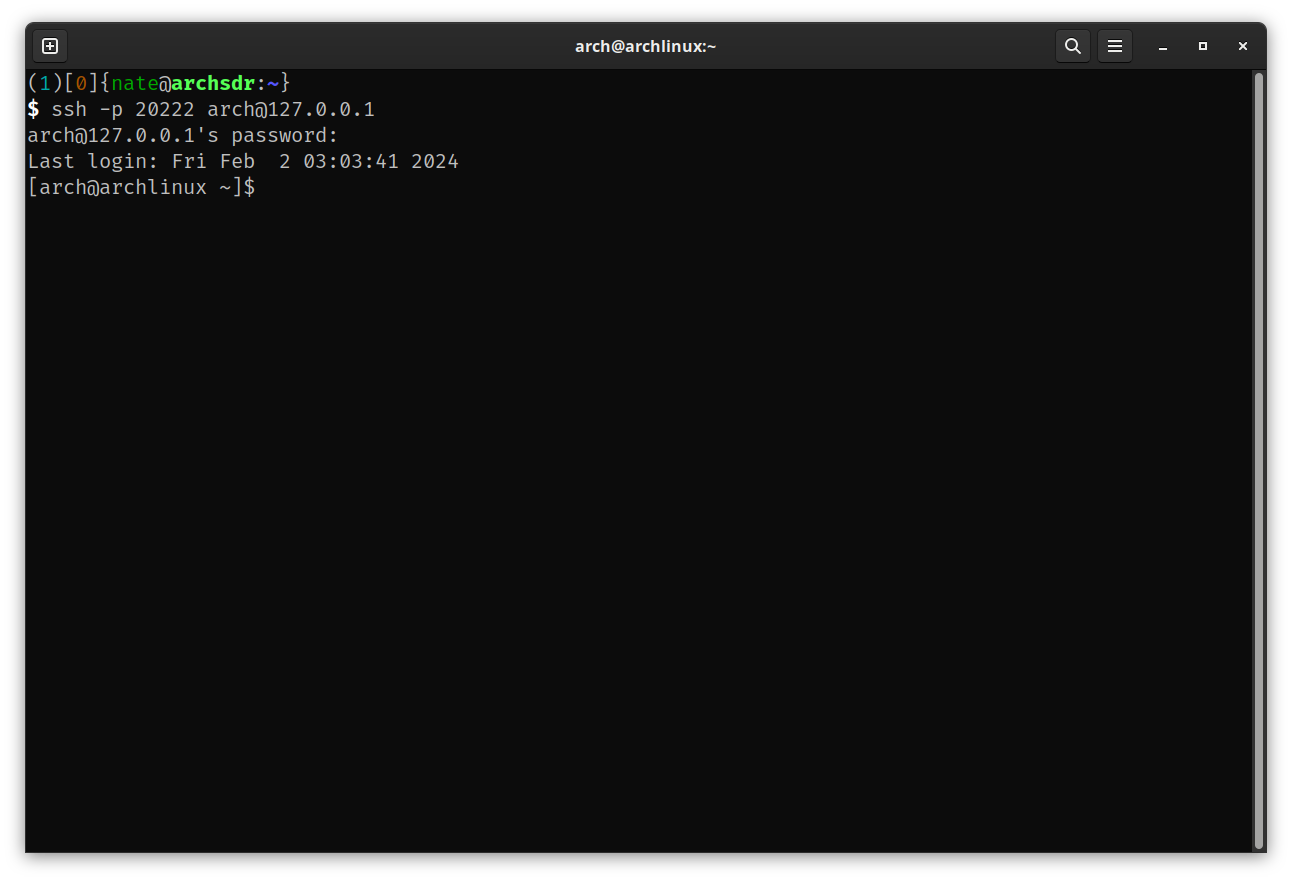Click the [arch@archlinux ~]$ prompt line
Image resolution: width=1292 pixels, height=881 pixels.
(141, 187)
